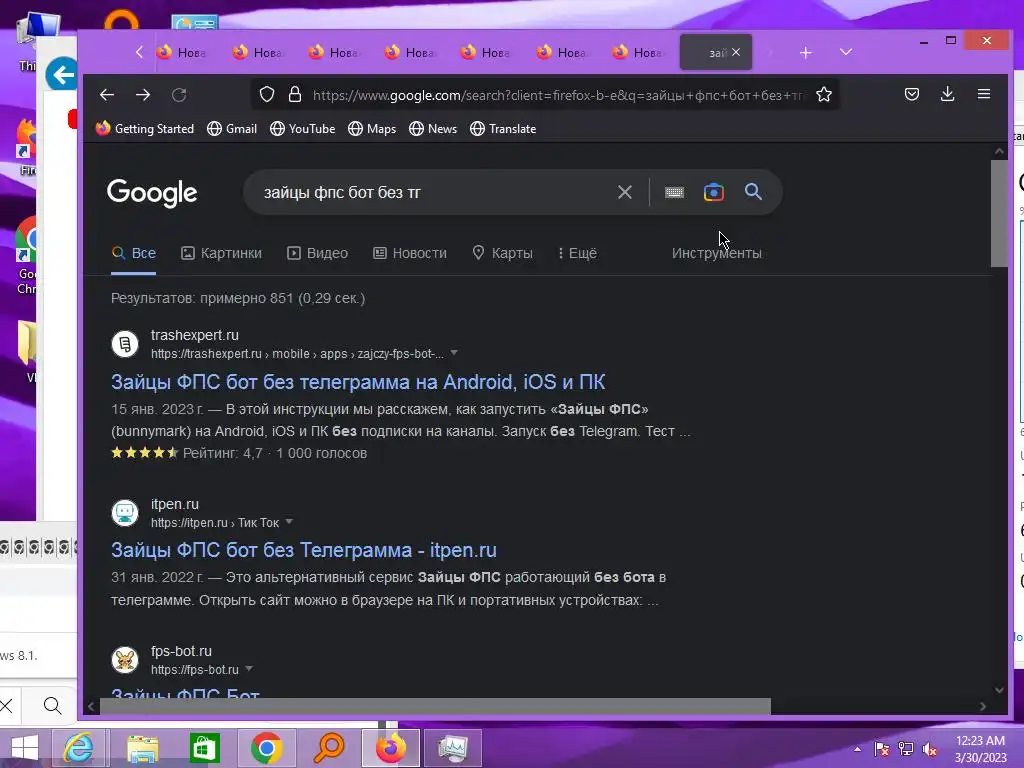
Task: Go to Google home via logo
Action: 152,193
